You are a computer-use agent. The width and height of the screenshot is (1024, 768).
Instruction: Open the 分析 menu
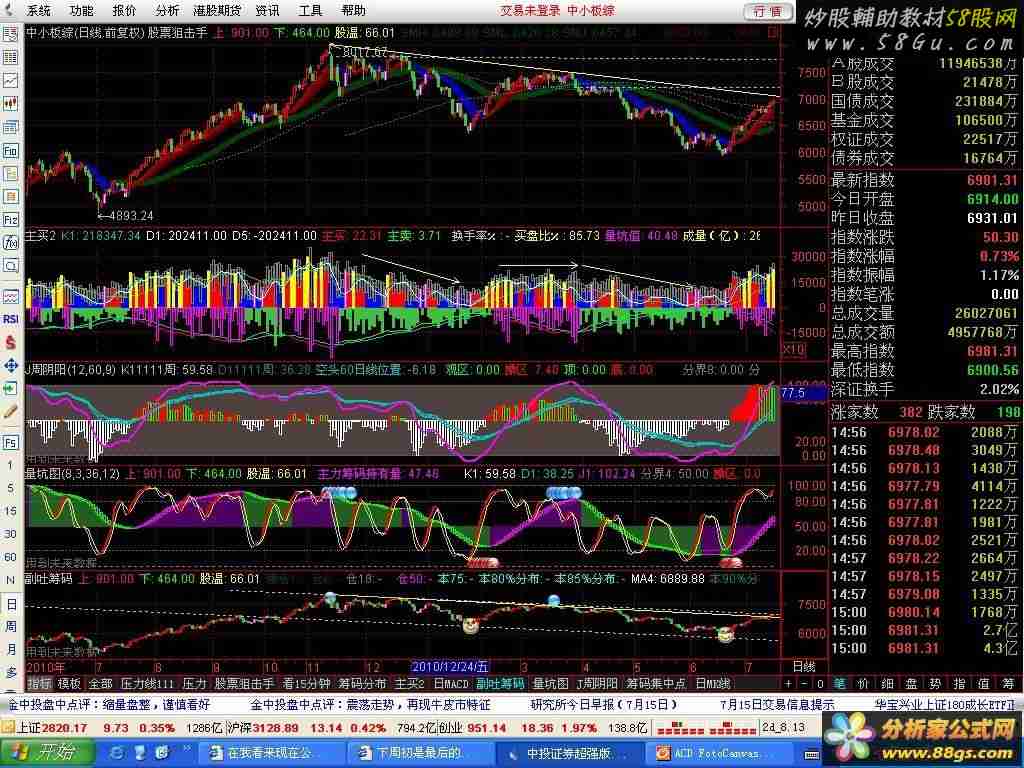pyautogui.click(x=167, y=10)
